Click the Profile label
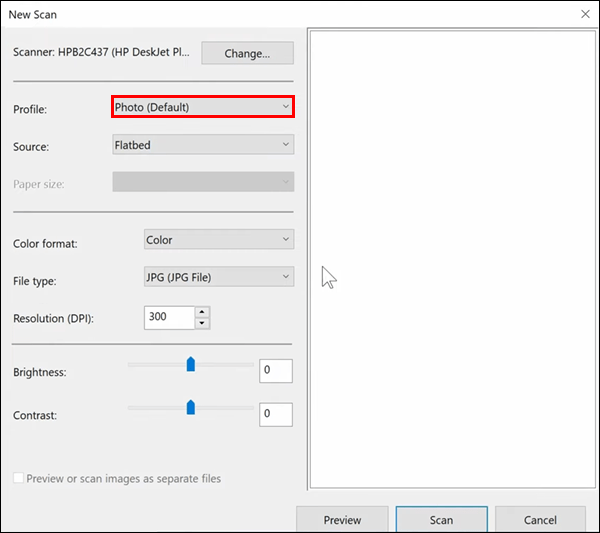600x533 pixels. (30, 109)
